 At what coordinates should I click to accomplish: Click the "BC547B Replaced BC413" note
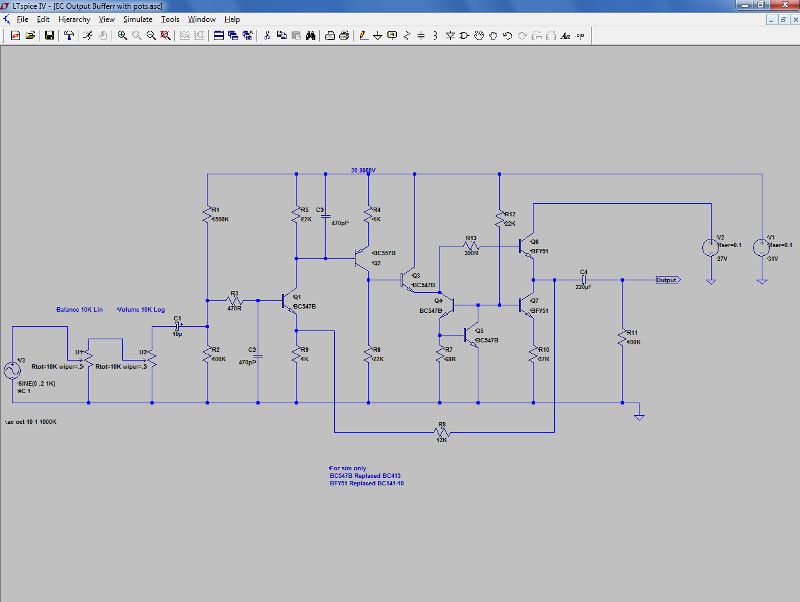point(365,475)
